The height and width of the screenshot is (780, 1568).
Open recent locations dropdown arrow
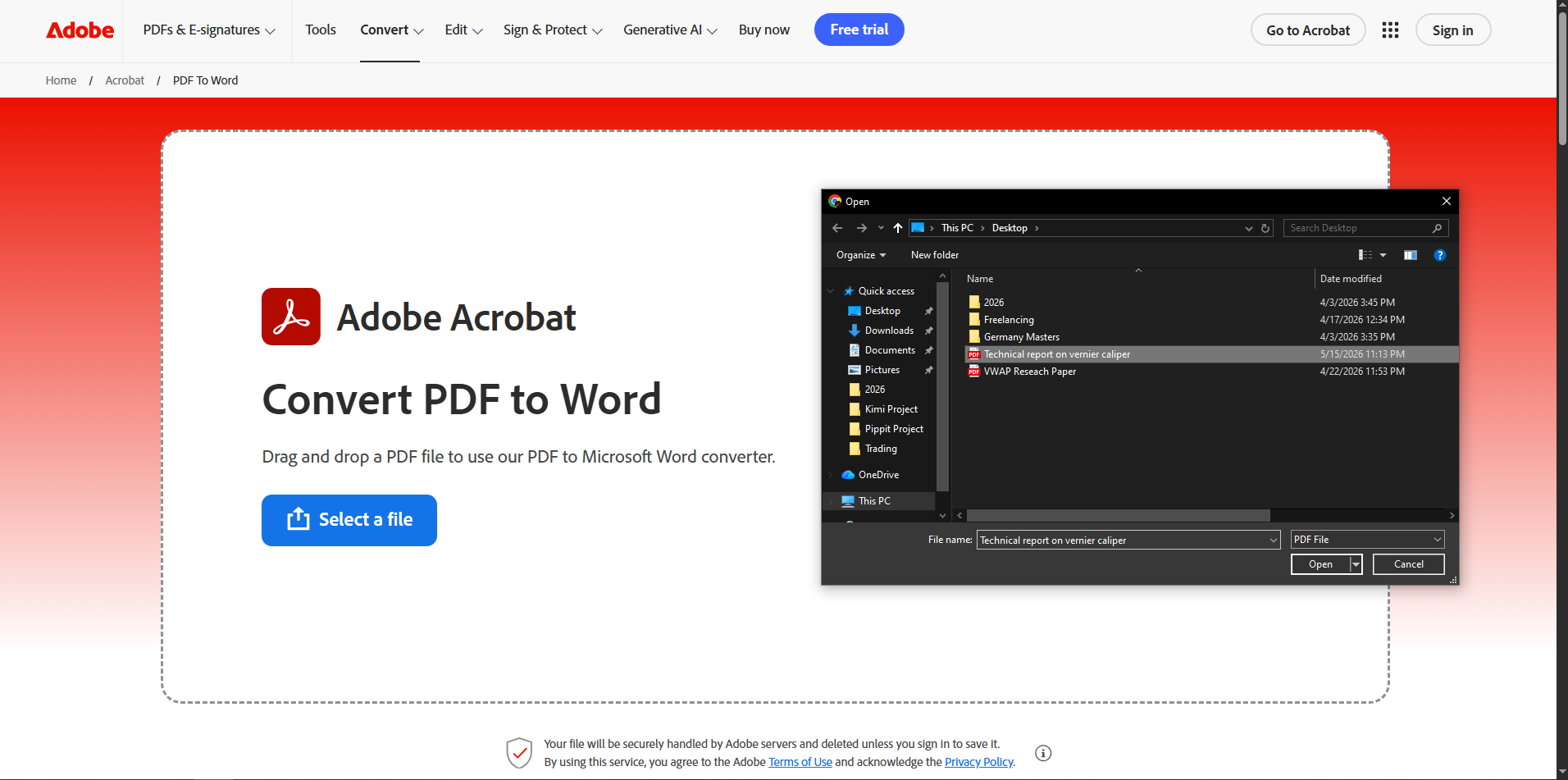pyautogui.click(x=881, y=228)
